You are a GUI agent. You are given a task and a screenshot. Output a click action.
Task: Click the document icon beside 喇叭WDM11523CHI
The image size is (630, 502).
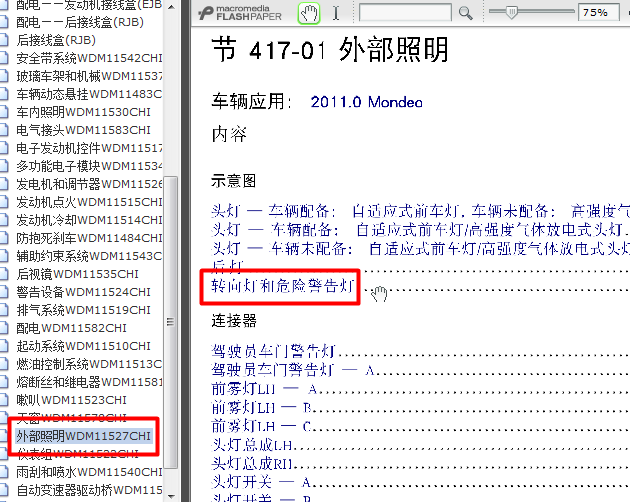pos(4,400)
